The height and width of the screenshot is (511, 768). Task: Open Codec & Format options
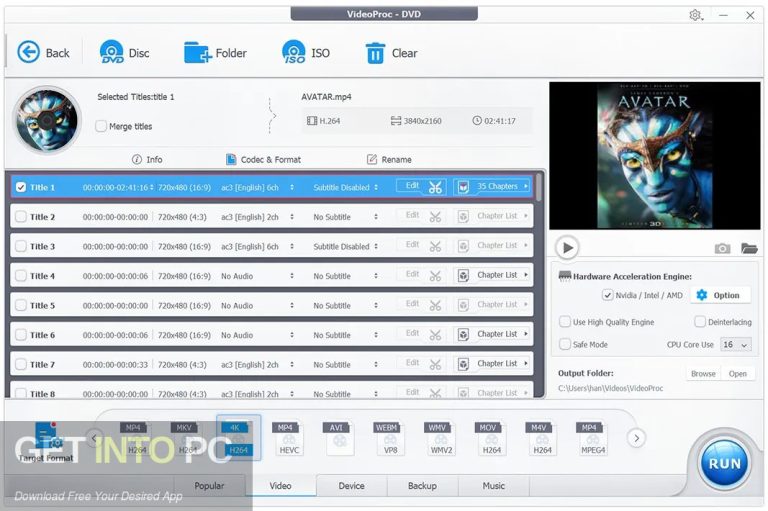[x=263, y=159]
